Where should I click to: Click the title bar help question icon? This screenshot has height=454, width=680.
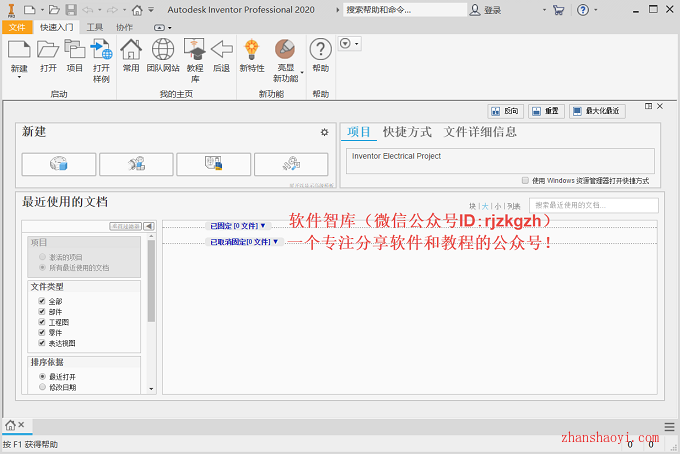click(x=583, y=10)
